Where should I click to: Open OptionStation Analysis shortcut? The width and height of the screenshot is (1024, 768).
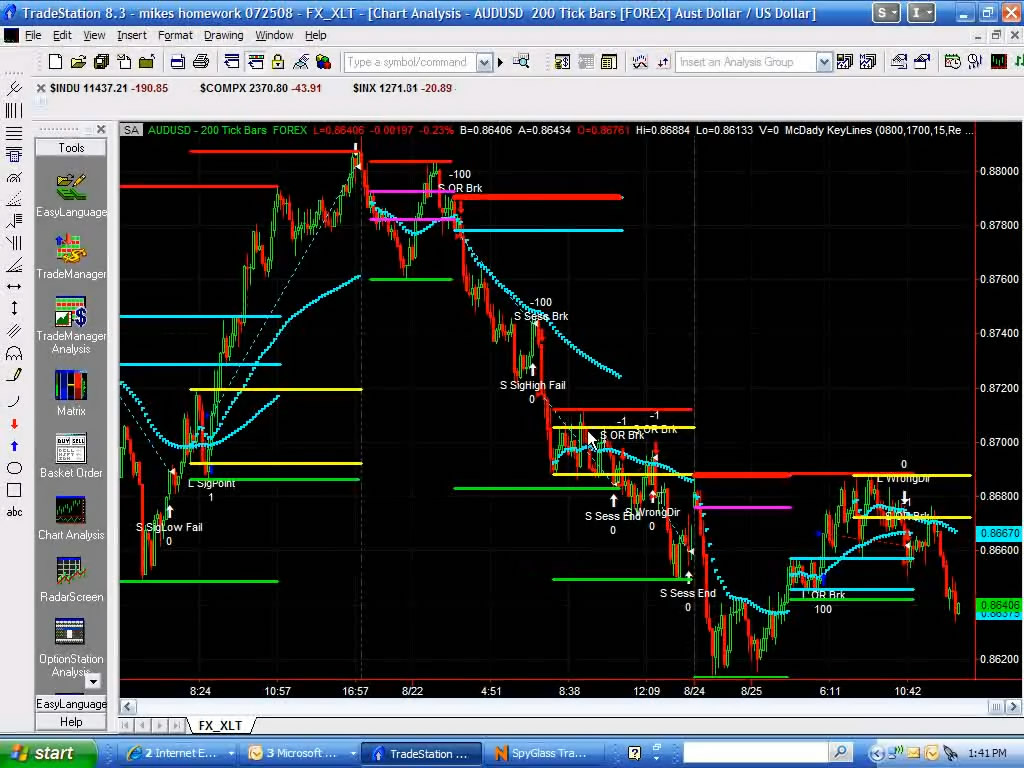(x=71, y=647)
